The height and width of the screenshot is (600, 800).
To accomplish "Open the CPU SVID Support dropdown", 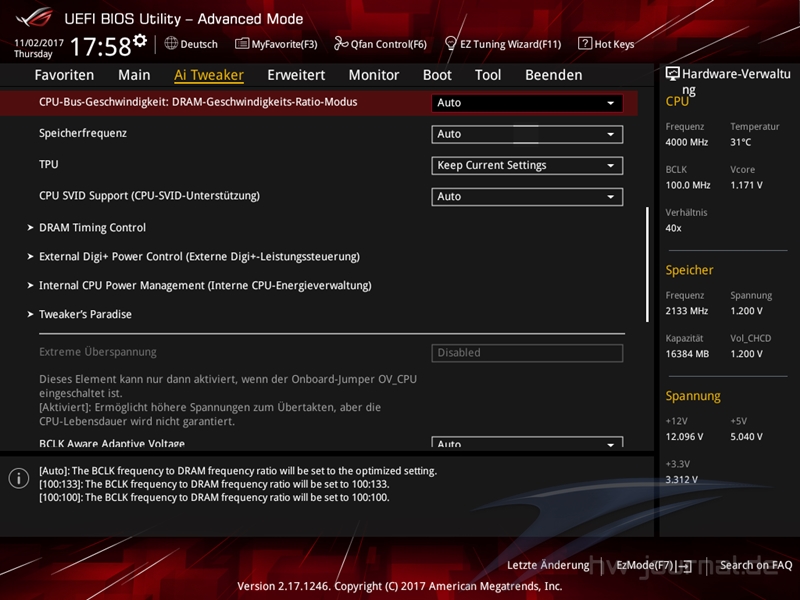I will 527,197.
